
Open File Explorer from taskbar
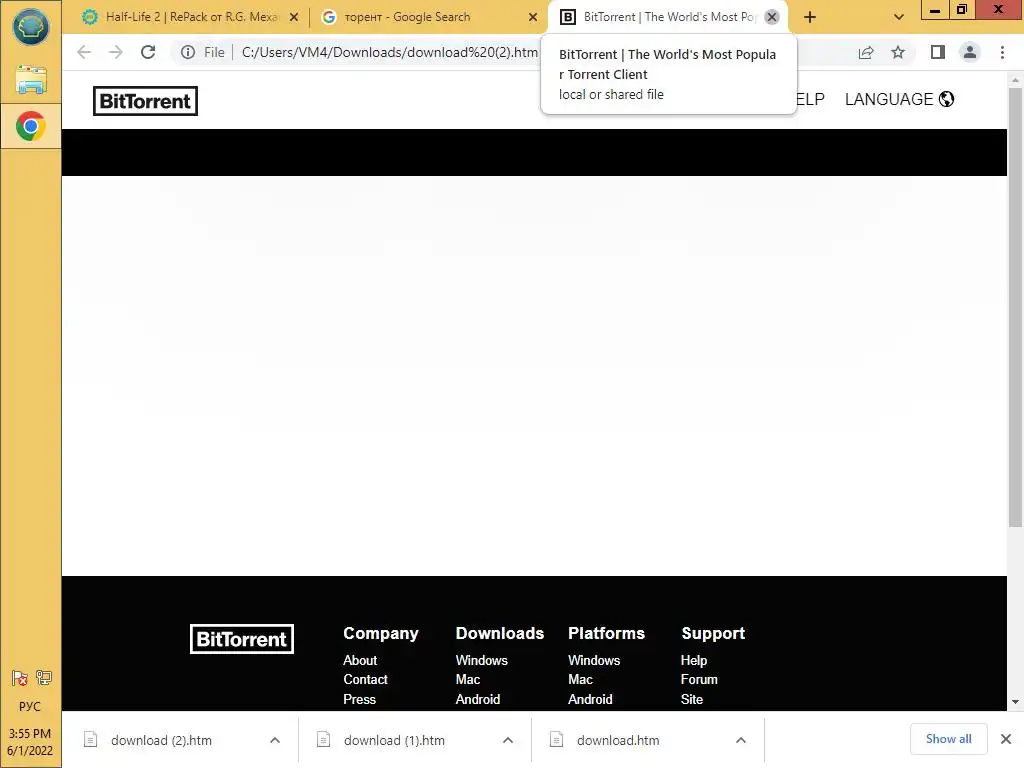pyautogui.click(x=31, y=80)
